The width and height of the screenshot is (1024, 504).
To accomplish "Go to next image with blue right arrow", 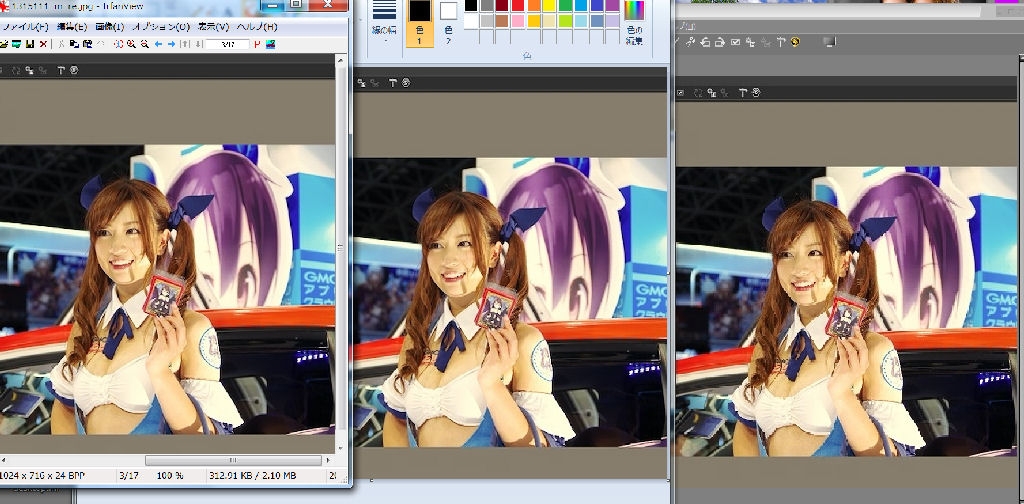I will point(171,44).
